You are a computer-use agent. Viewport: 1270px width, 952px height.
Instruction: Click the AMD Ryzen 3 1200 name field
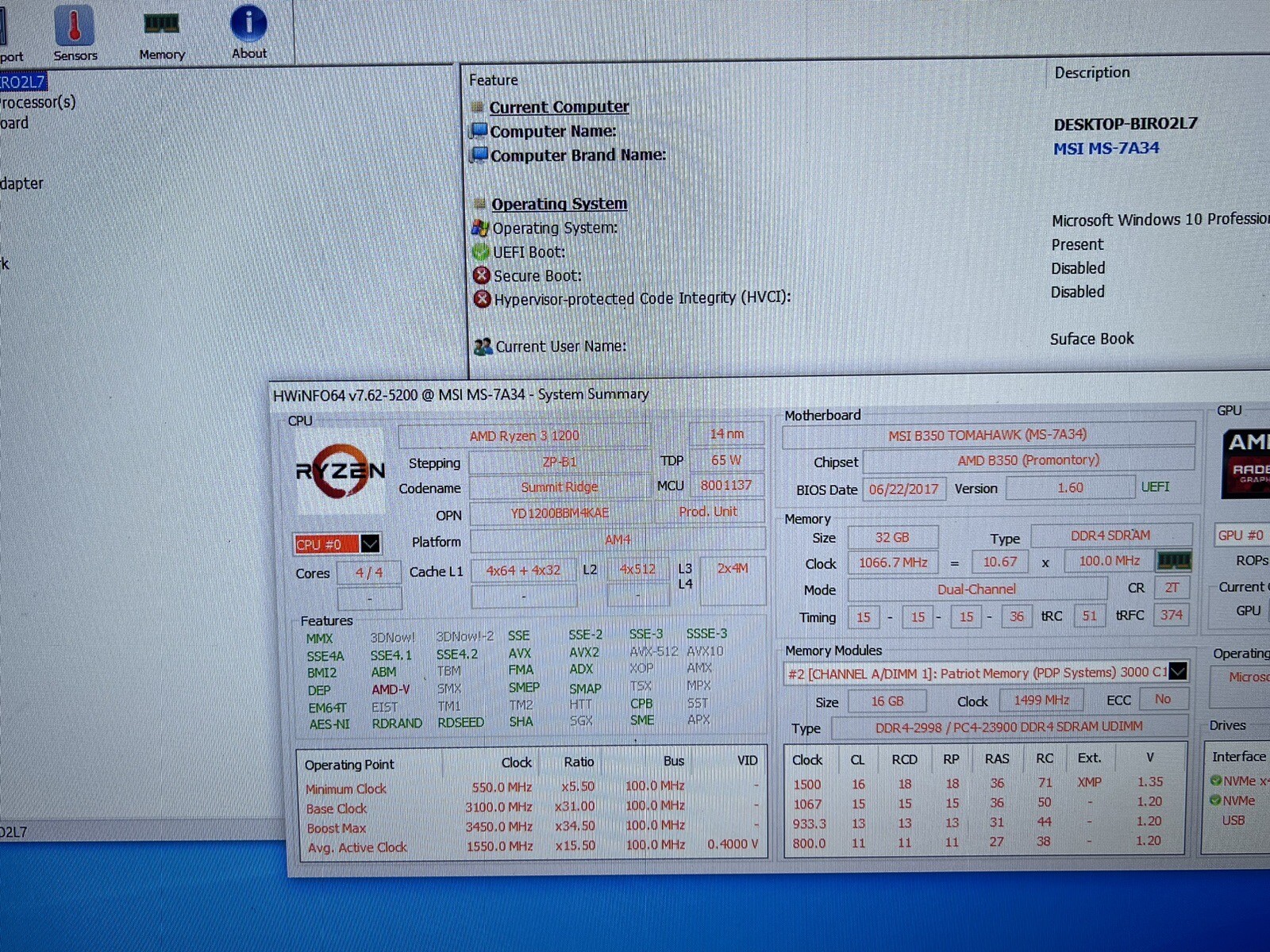524,436
